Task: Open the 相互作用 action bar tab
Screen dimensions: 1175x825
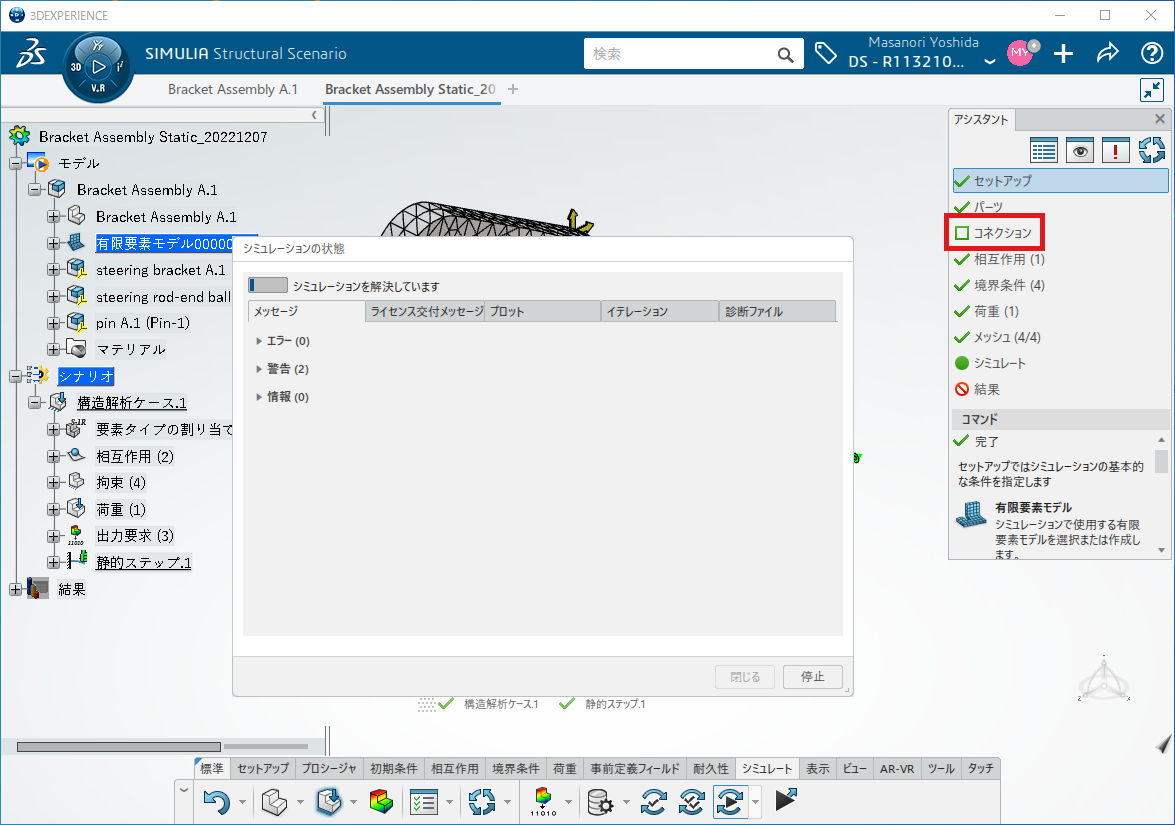Action: pyautogui.click(x=455, y=769)
